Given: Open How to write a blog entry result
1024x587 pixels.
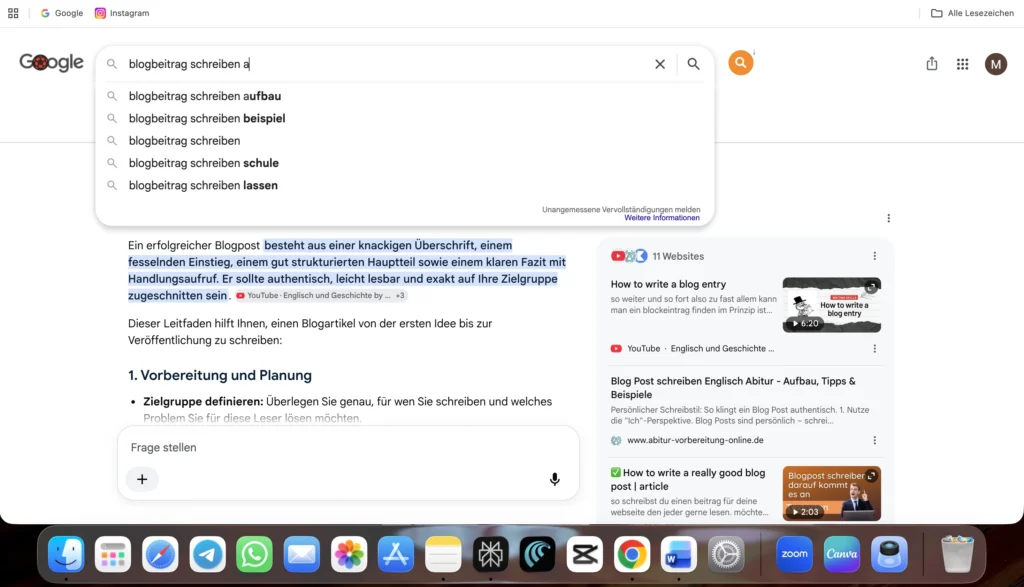Looking at the screenshot, I should click(x=668, y=284).
